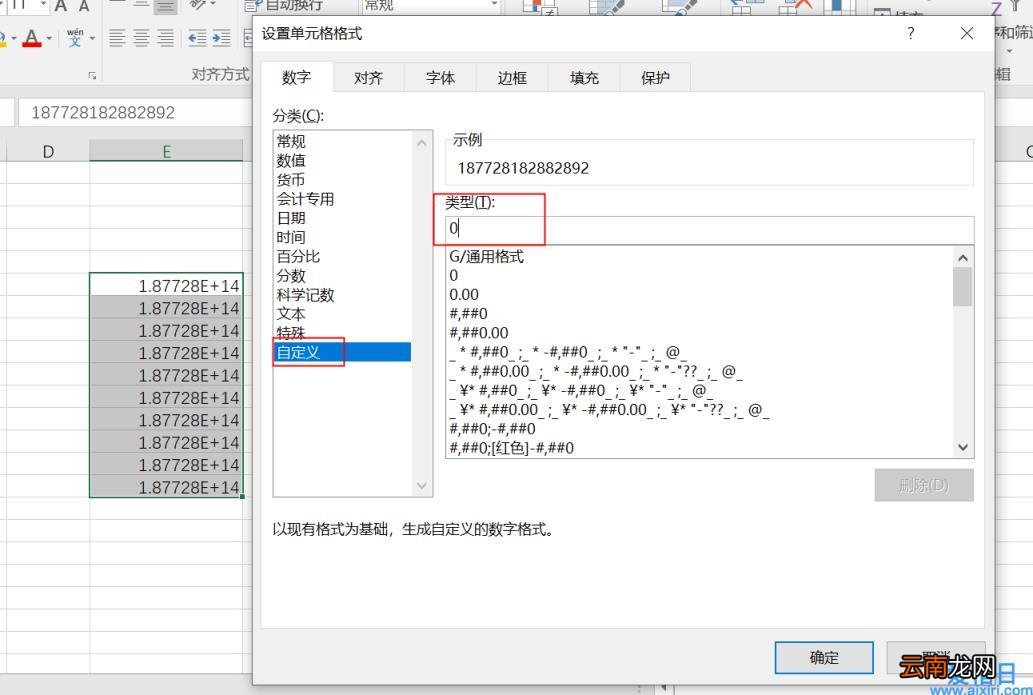This screenshot has width=1033, height=695.
Task: Select 时间 in the category list
Action: pos(291,236)
